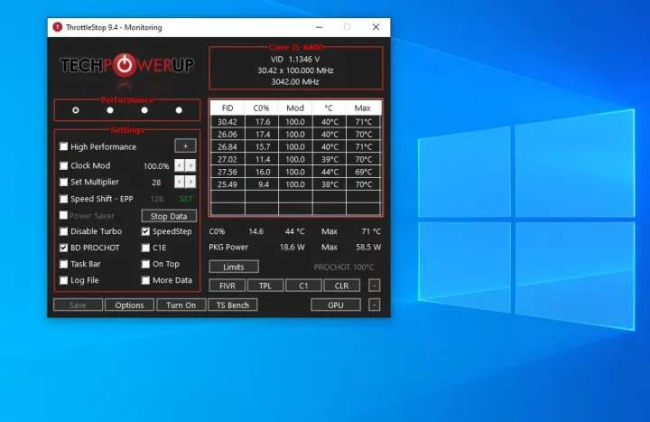This screenshot has width=650, height=422.
Task: Open the Options dialog
Action: tap(129, 305)
